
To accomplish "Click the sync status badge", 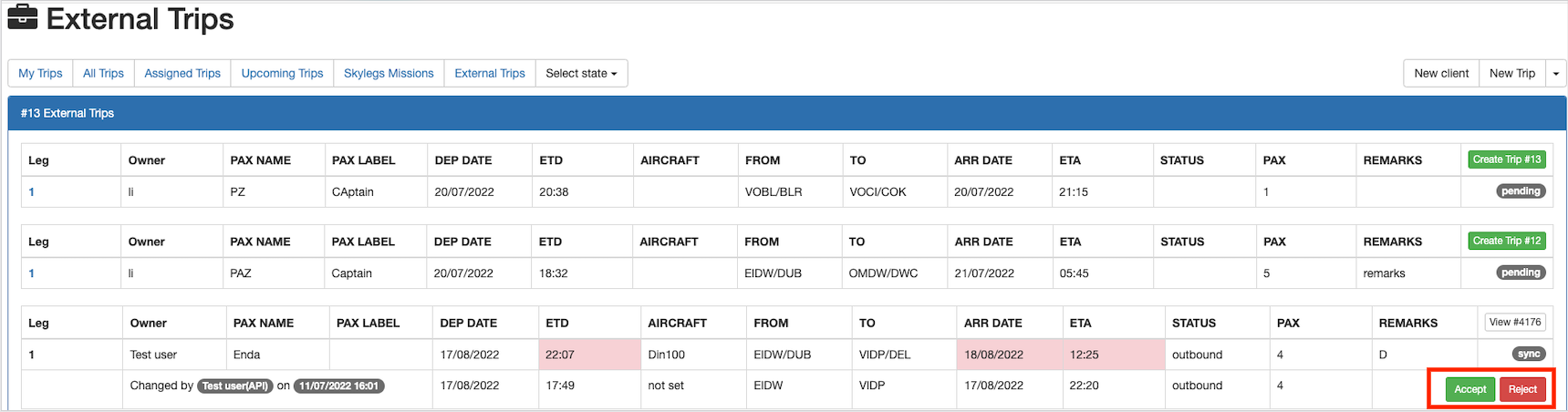I will [x=1529, y=354].
